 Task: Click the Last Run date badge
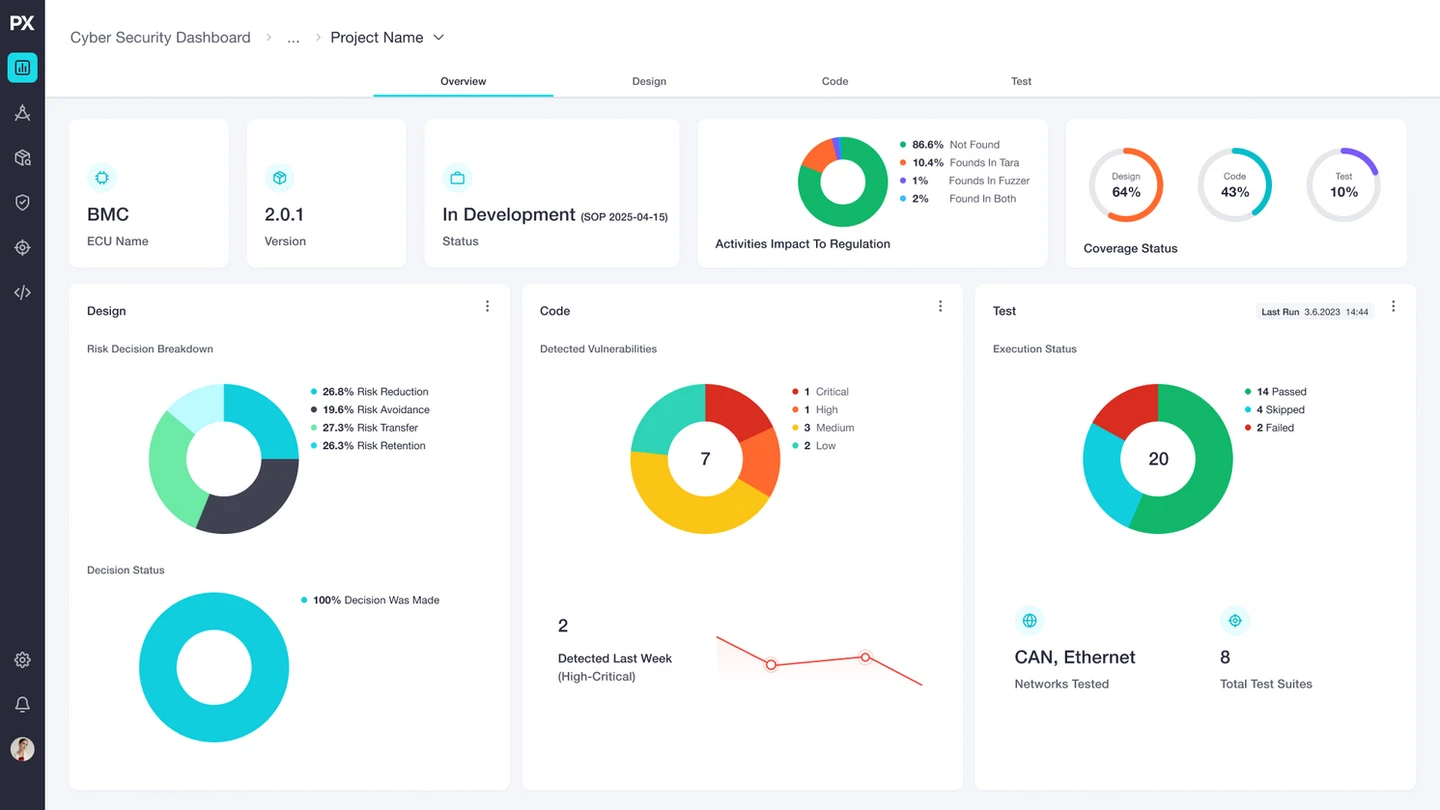pyautogui.click(x=1315, y=312)
